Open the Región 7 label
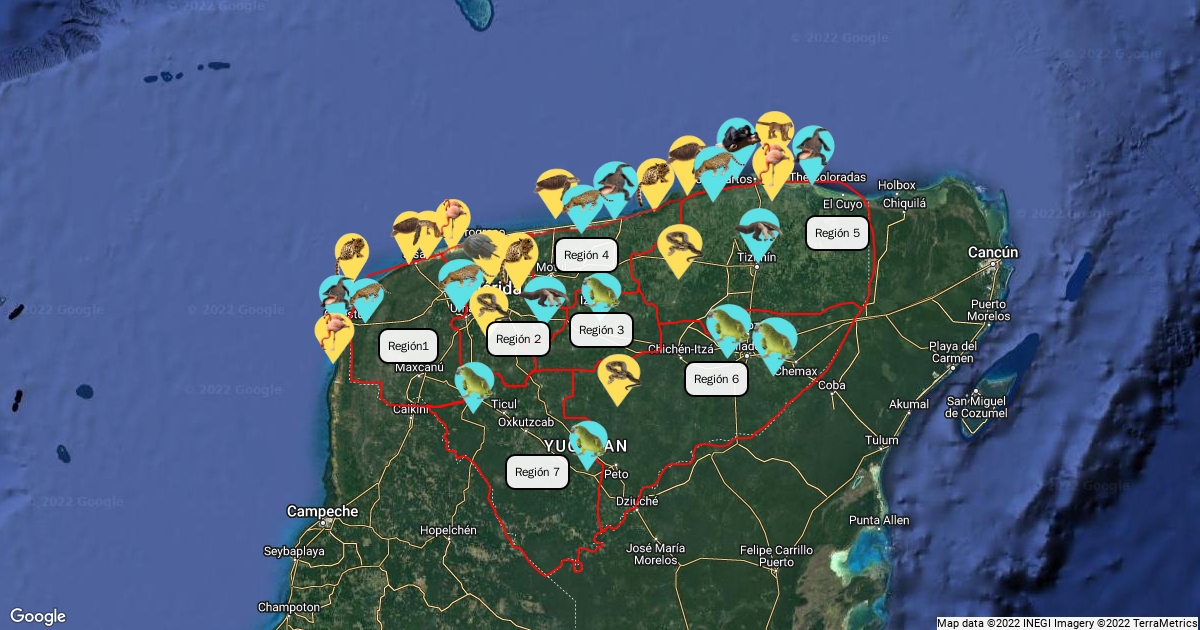 pyautogui.click(x=538, y=471)
